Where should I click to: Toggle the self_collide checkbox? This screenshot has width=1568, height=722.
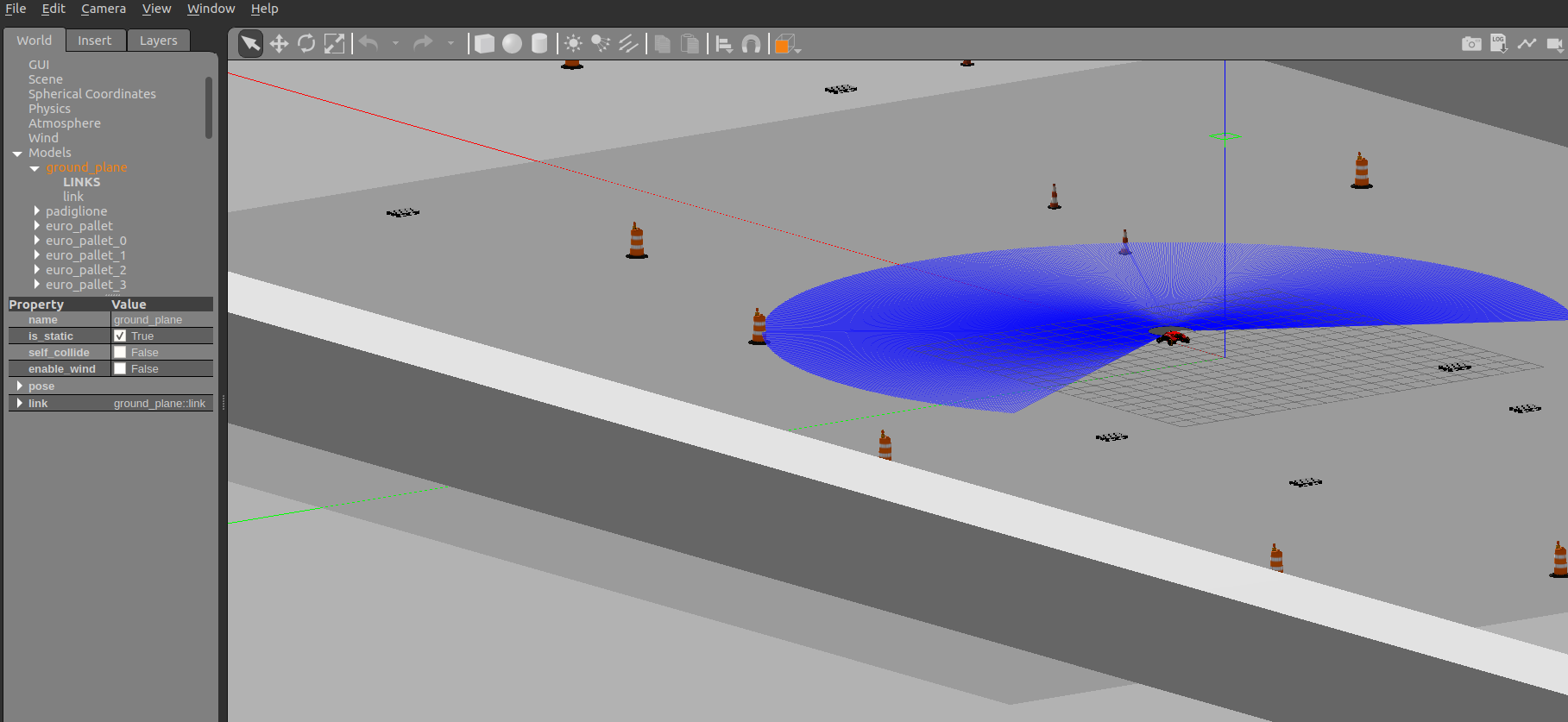[120, 352]
